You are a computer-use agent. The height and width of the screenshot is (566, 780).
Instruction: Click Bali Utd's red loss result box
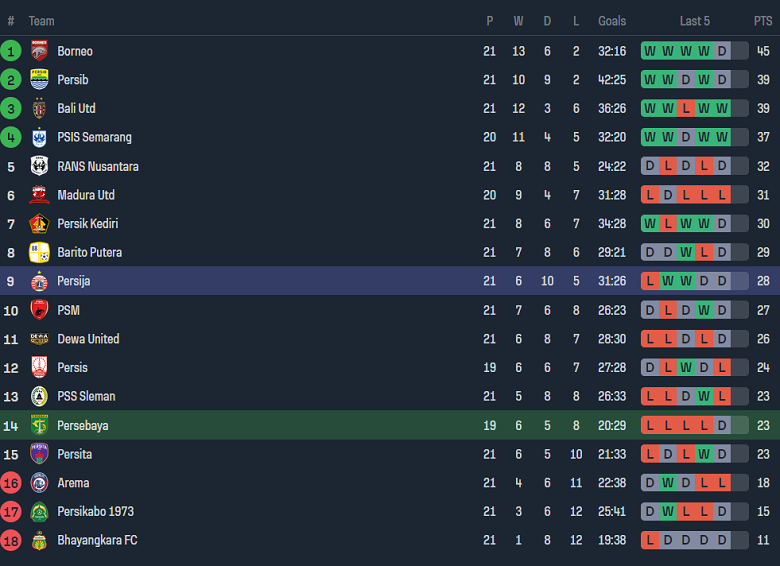686,109
